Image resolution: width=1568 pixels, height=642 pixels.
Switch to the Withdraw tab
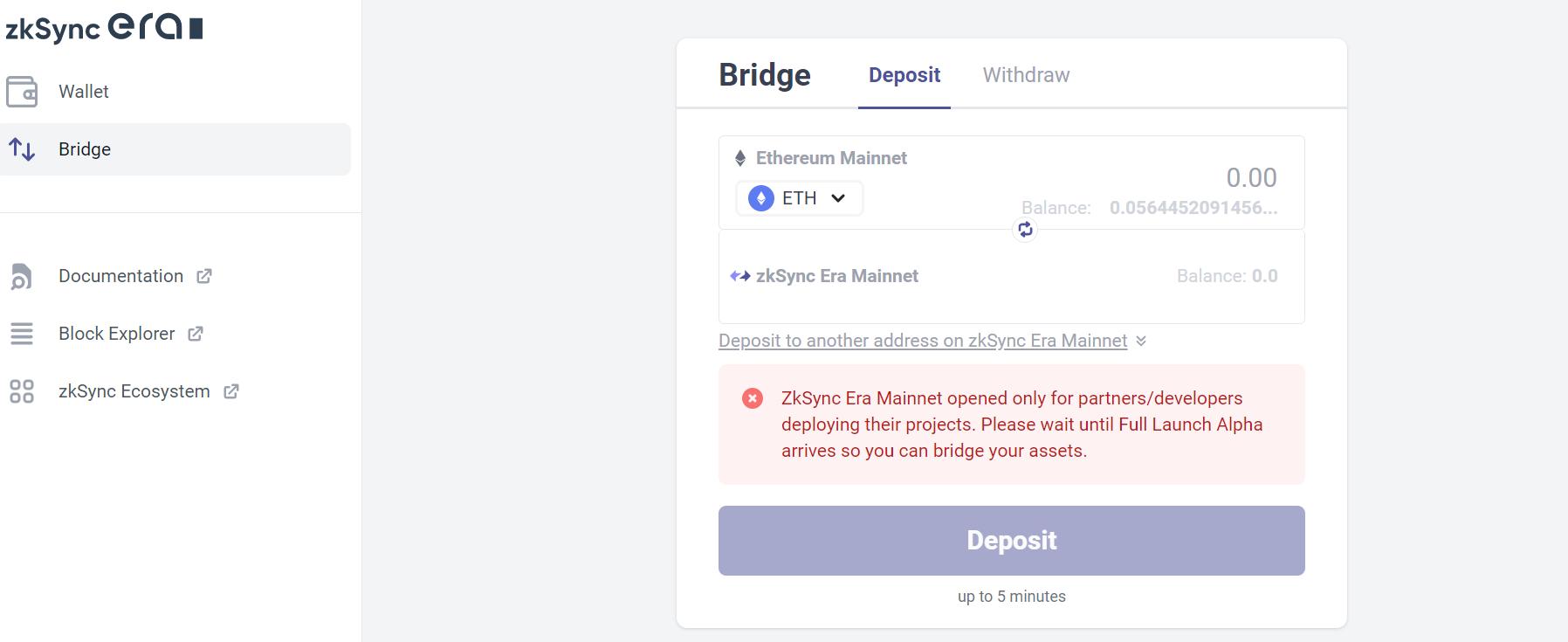coord(1026,75)
